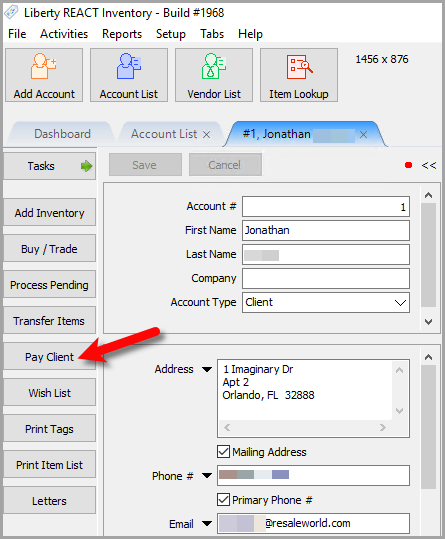Toggle the Mailing Address checkbox
This screenshot has height=539, width=445.
[223, 452]
